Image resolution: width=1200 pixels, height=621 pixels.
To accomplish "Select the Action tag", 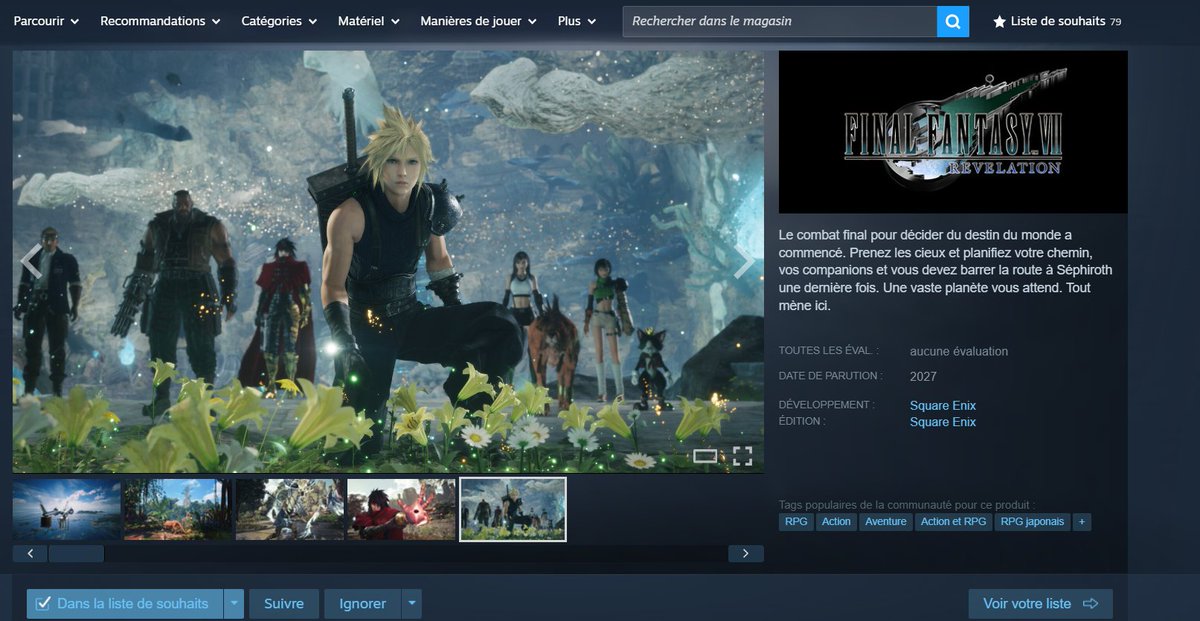I will click(836, 522).
